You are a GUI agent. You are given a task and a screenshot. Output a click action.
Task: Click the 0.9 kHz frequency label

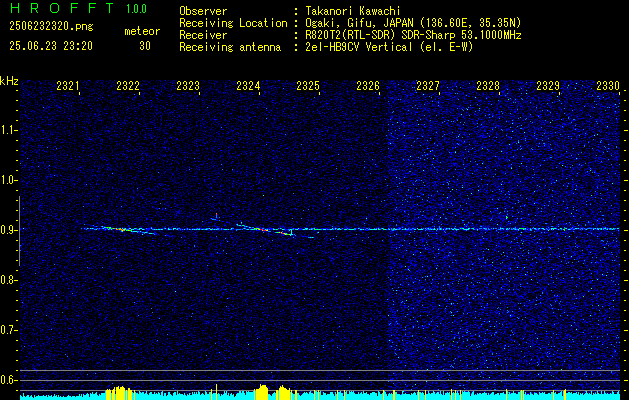tap(9, 230)
